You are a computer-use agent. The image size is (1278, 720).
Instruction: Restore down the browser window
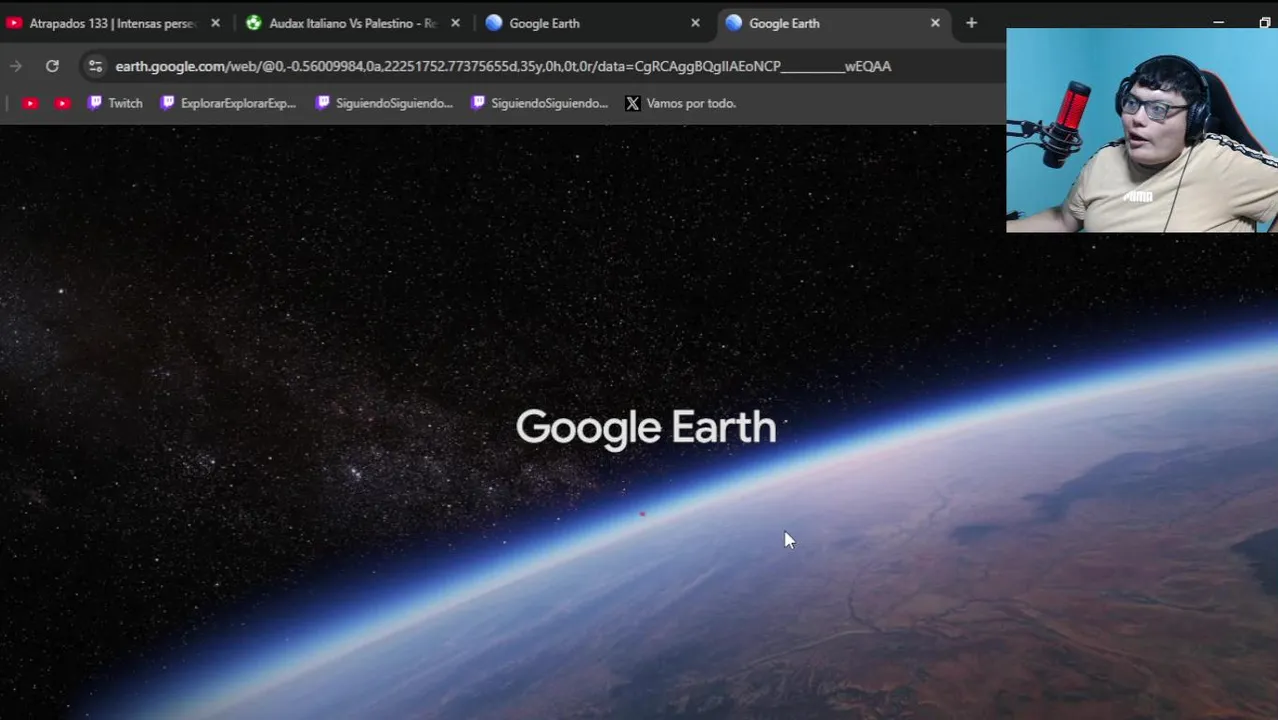(1265, 23)
